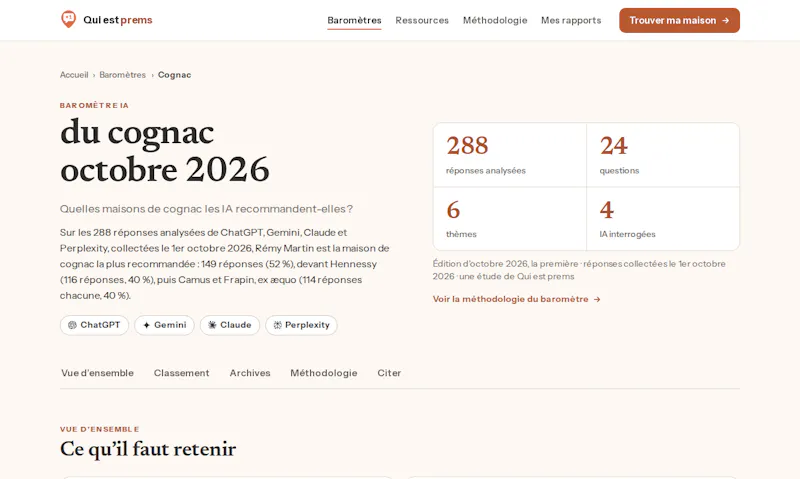Go to Accueil breadcrumb

74,75
